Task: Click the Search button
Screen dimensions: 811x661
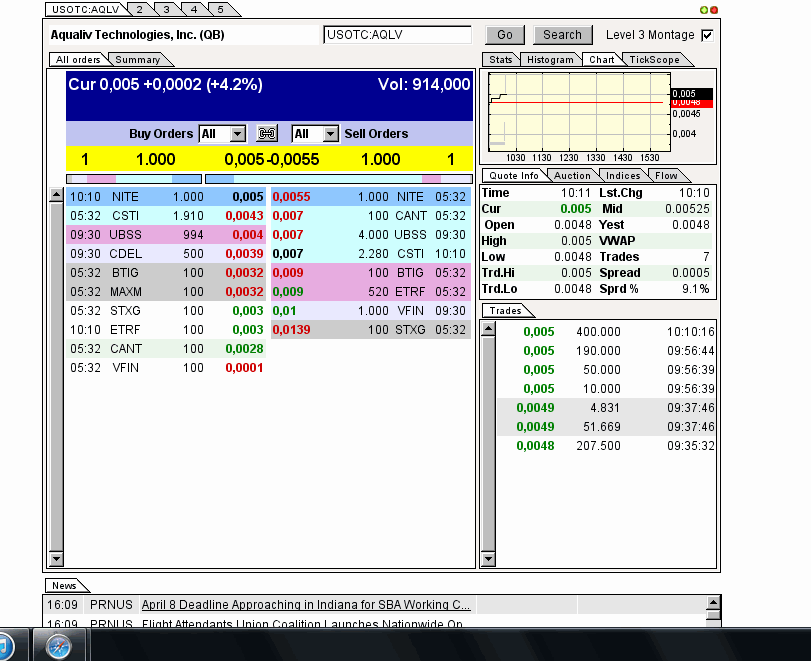Action: click(x=562, y=35)
